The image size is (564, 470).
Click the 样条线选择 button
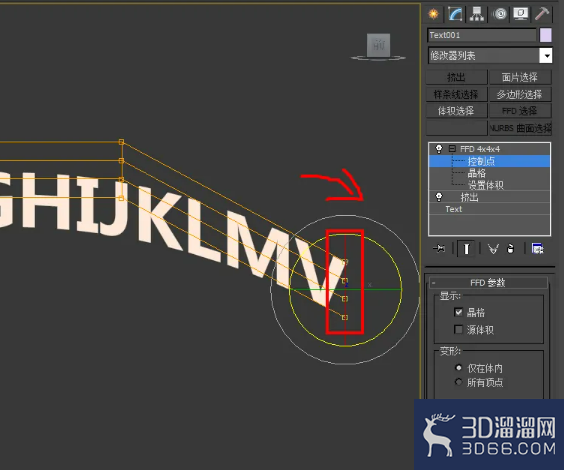pos(456,94)
